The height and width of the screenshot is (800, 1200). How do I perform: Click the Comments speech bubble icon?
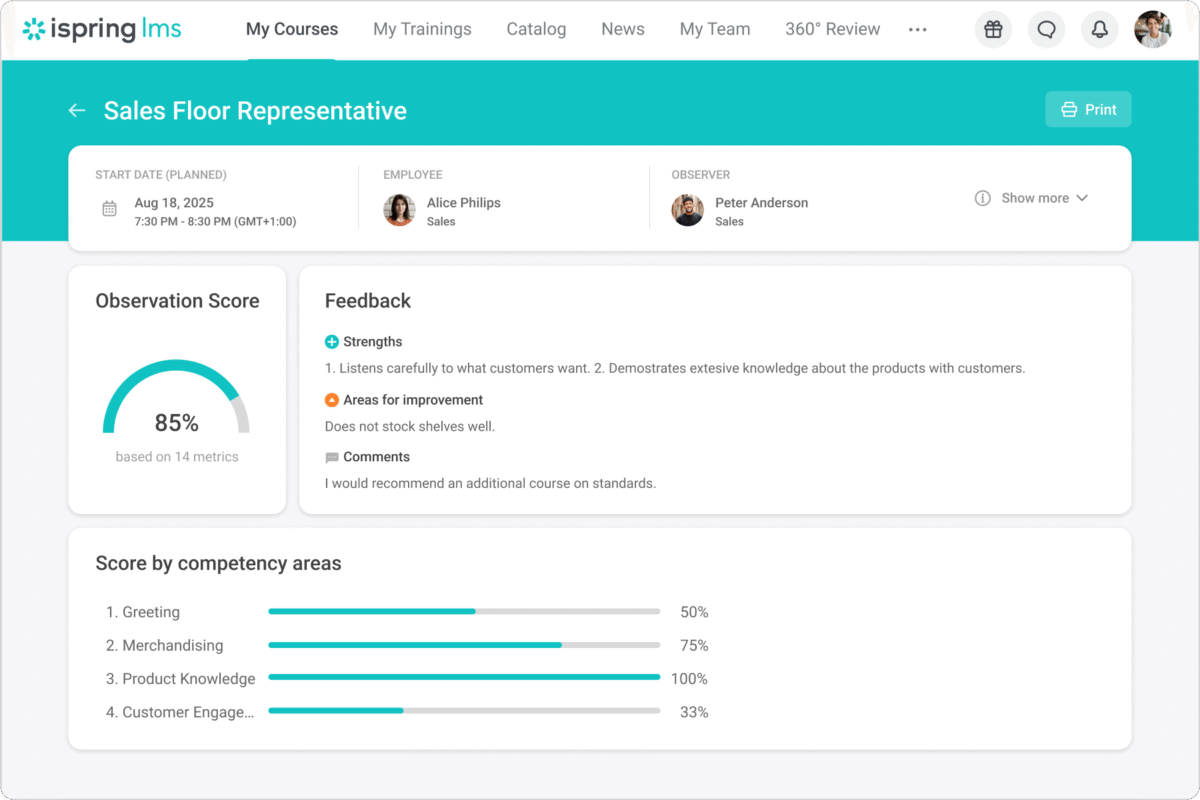click(x=332, y=458)
